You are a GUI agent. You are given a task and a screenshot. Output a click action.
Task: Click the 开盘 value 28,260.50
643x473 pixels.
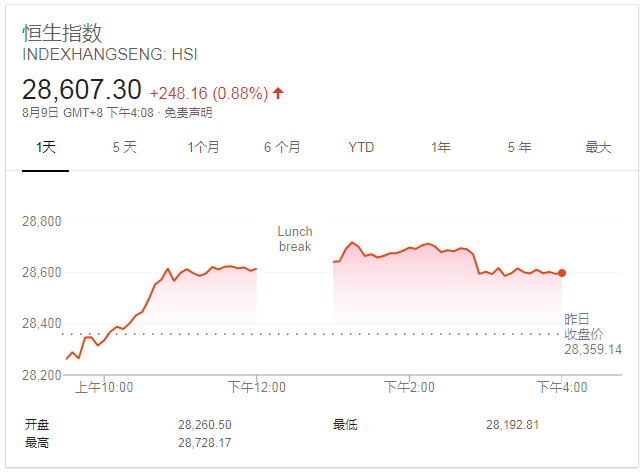click(205, 425)
